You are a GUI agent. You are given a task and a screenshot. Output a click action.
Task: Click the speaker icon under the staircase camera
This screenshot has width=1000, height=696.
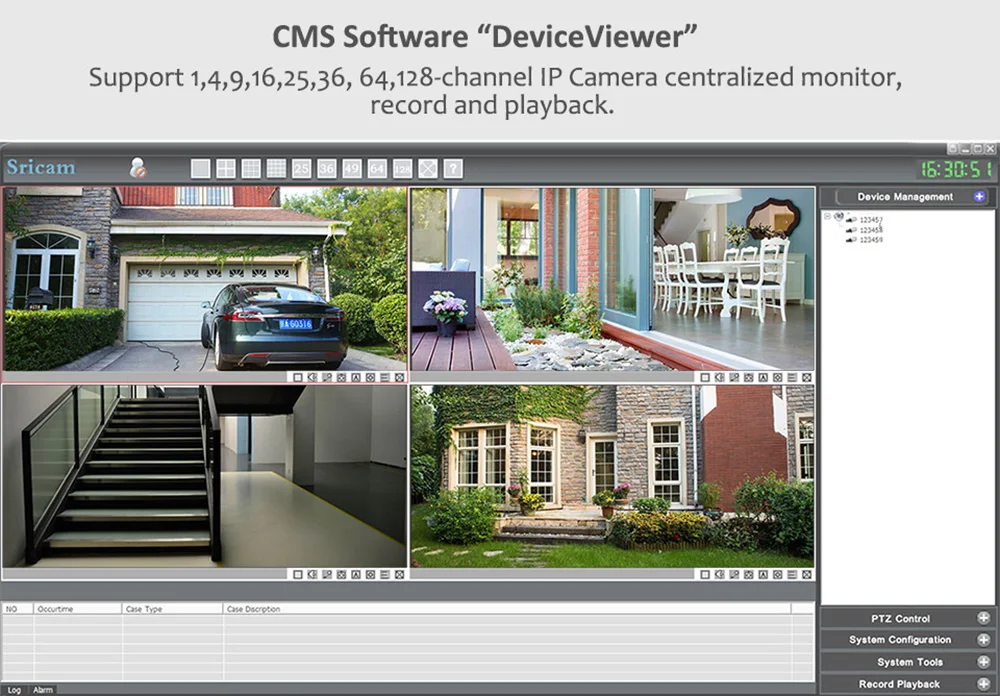point(312,575)
